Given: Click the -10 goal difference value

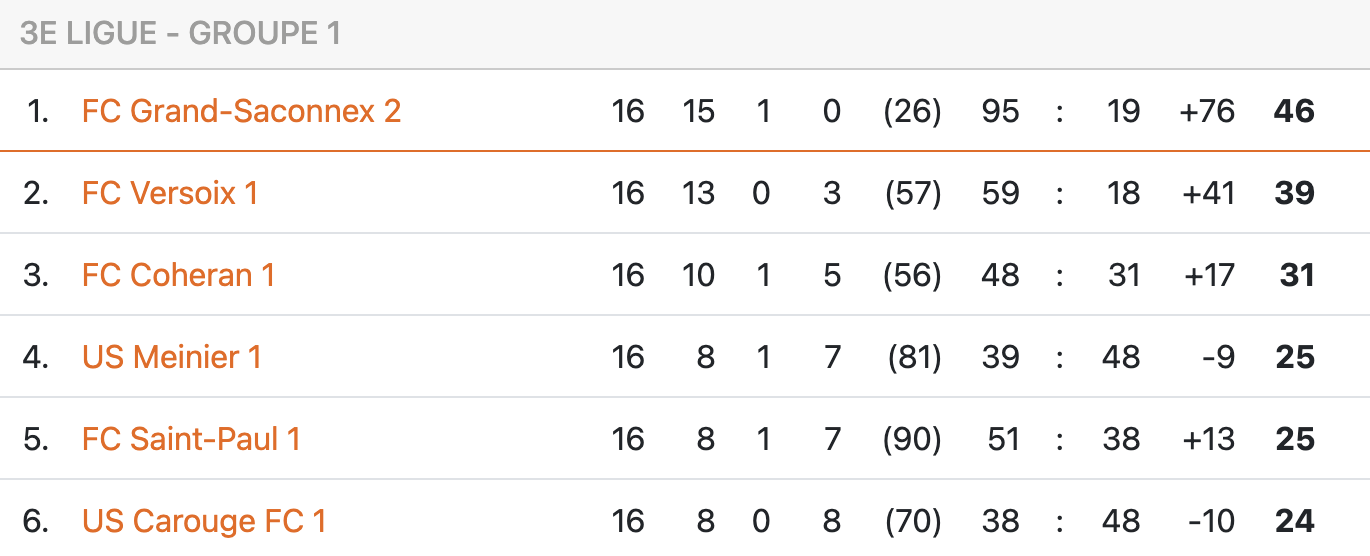Looking at the screenshot, I should [1210, 521].
